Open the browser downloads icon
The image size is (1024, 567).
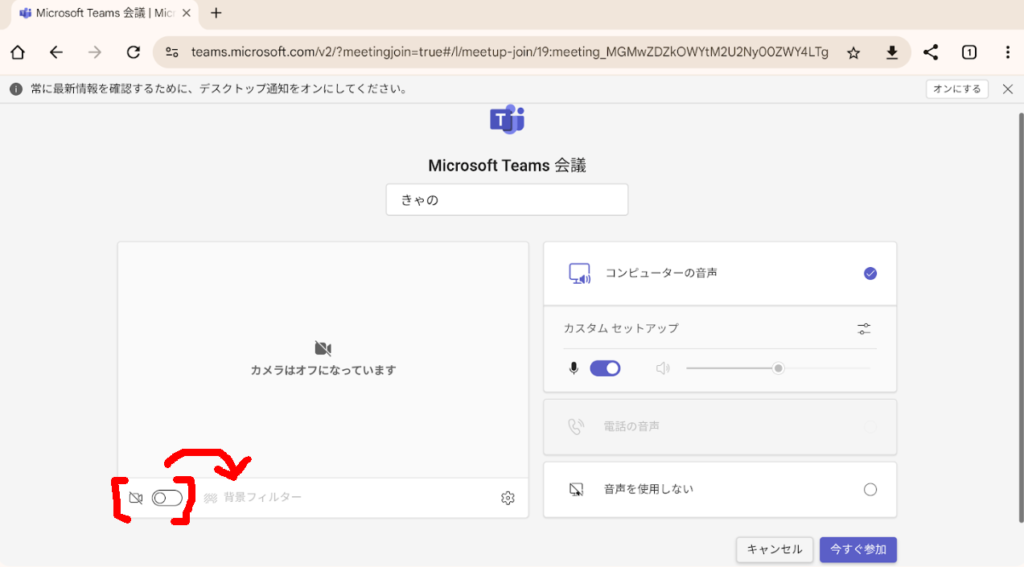point(891,53)
